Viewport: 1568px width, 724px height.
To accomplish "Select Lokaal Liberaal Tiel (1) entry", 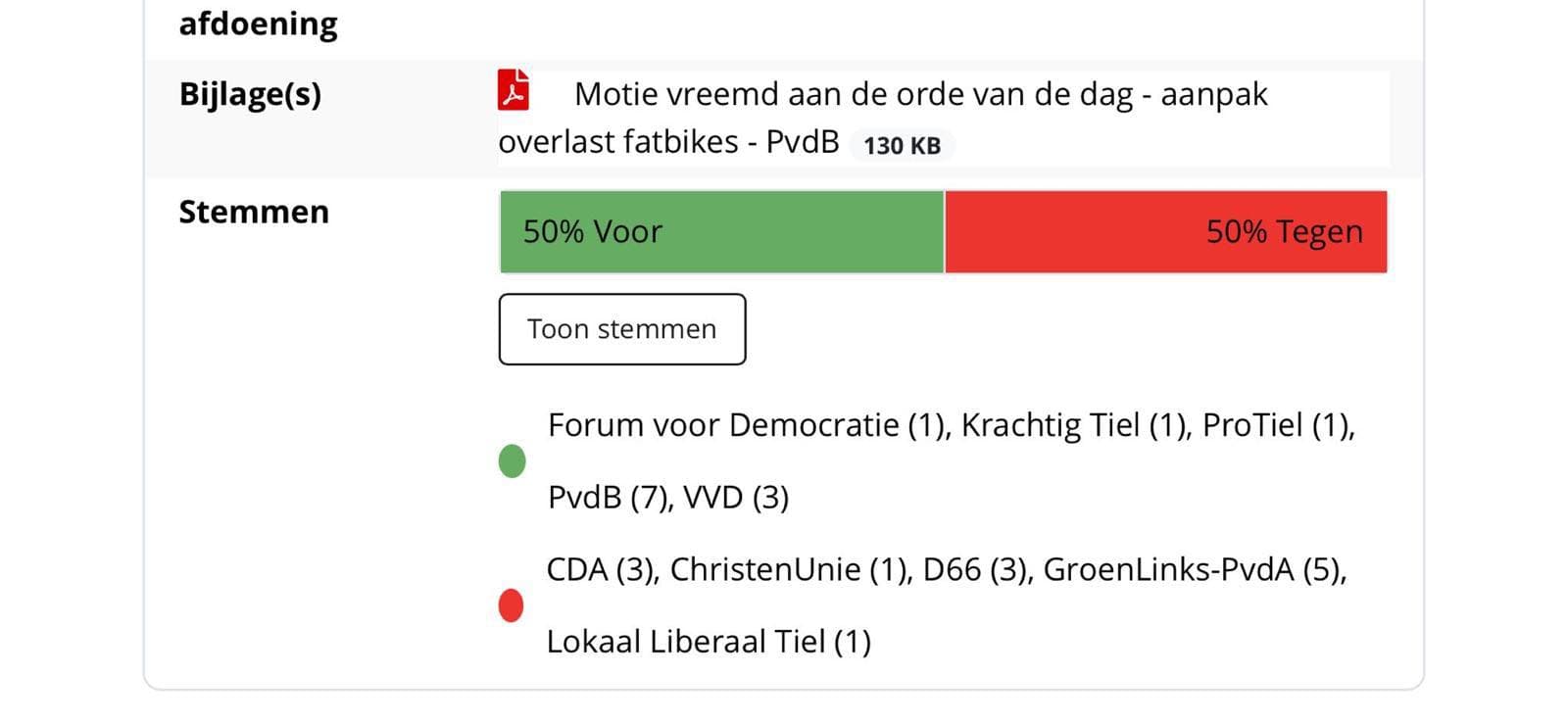I will click(708, 642).
